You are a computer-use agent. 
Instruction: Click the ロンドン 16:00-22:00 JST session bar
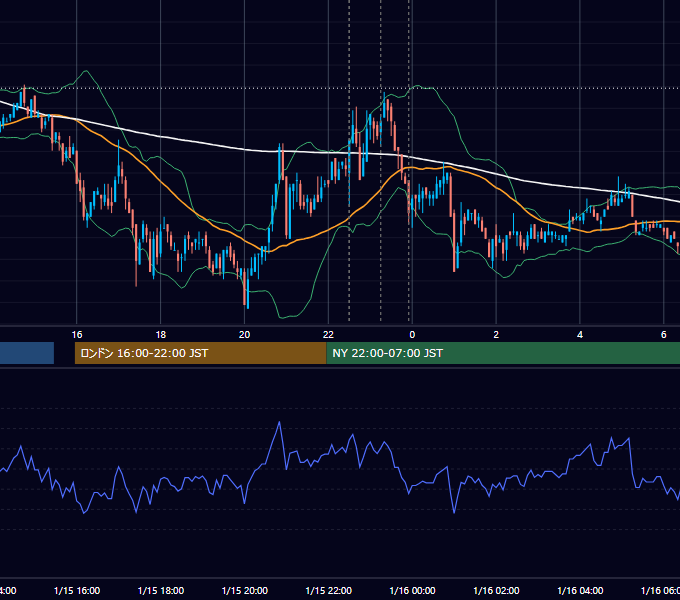[x=200, y=353]
